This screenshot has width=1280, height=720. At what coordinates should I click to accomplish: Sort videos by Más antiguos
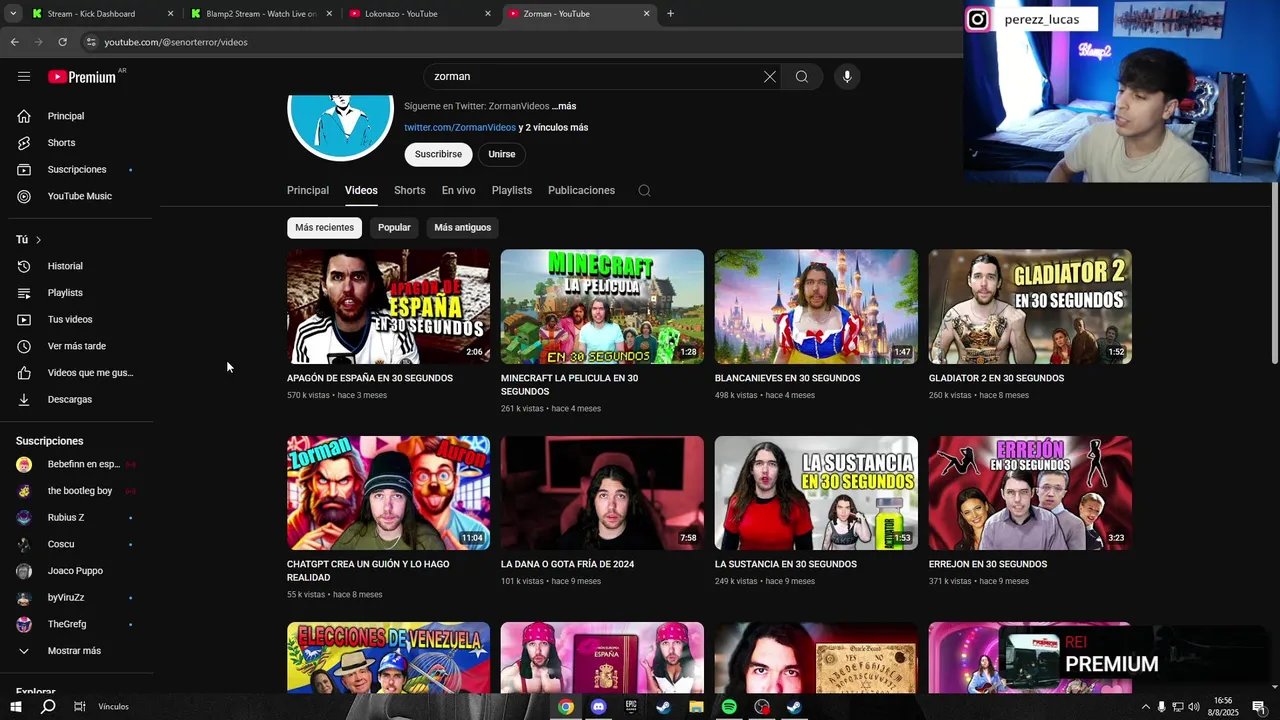point(463,227)
